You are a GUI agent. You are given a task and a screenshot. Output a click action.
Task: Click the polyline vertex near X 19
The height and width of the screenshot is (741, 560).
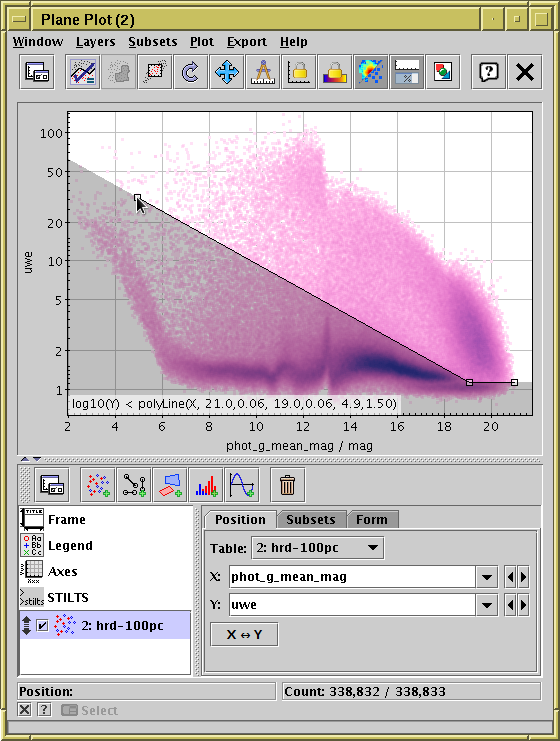469,382
